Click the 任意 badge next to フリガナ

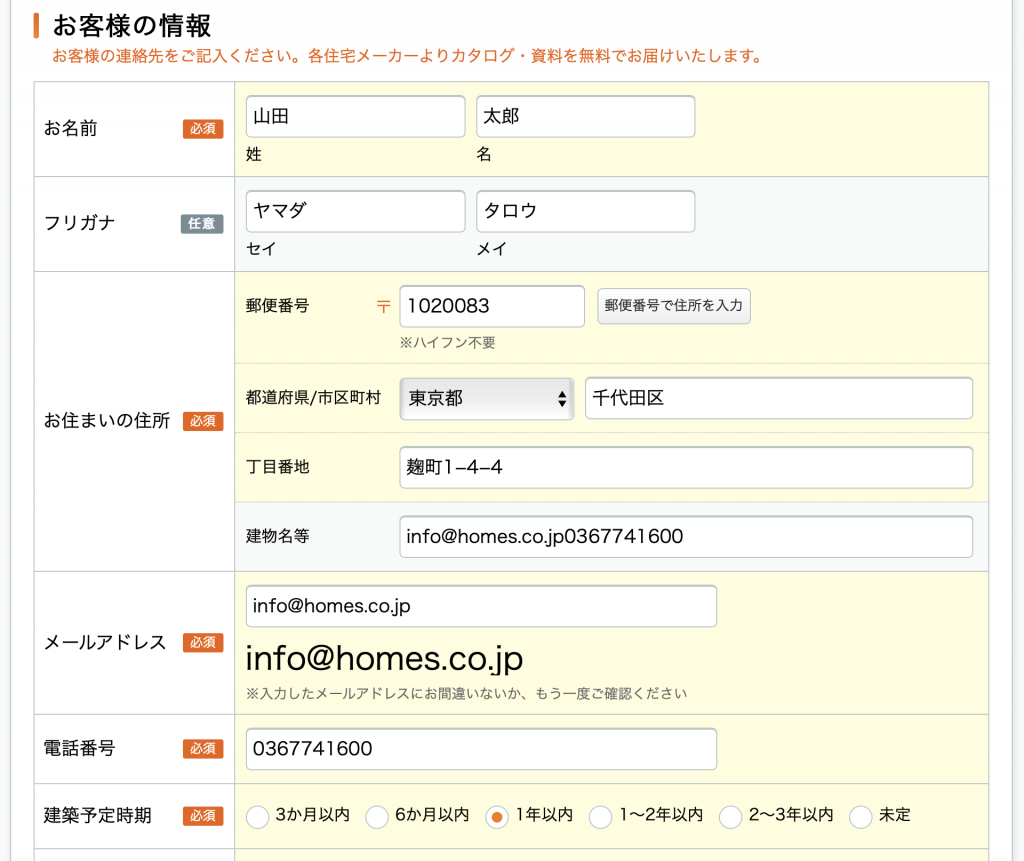click(x=202, y=223)
